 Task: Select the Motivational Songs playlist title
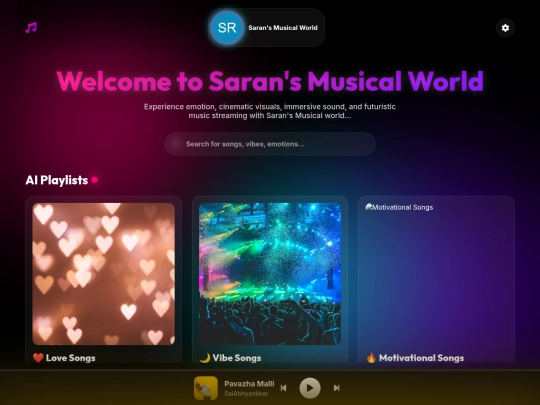tap(422, 358)
